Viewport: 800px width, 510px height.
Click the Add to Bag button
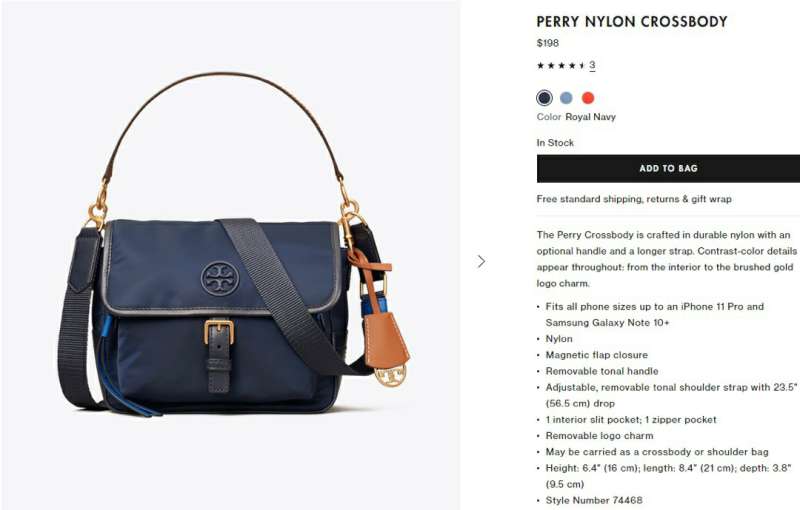(668, 168)
